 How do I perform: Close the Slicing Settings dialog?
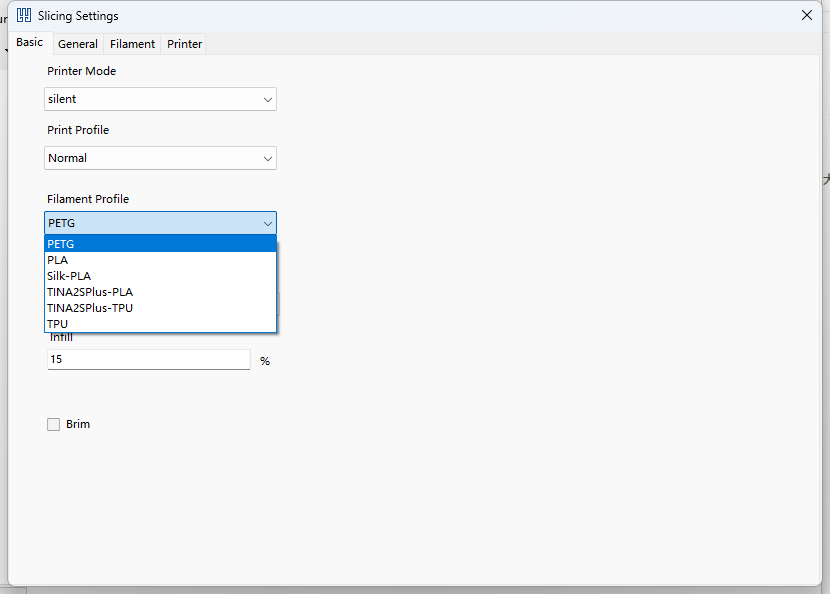(807, 15)
